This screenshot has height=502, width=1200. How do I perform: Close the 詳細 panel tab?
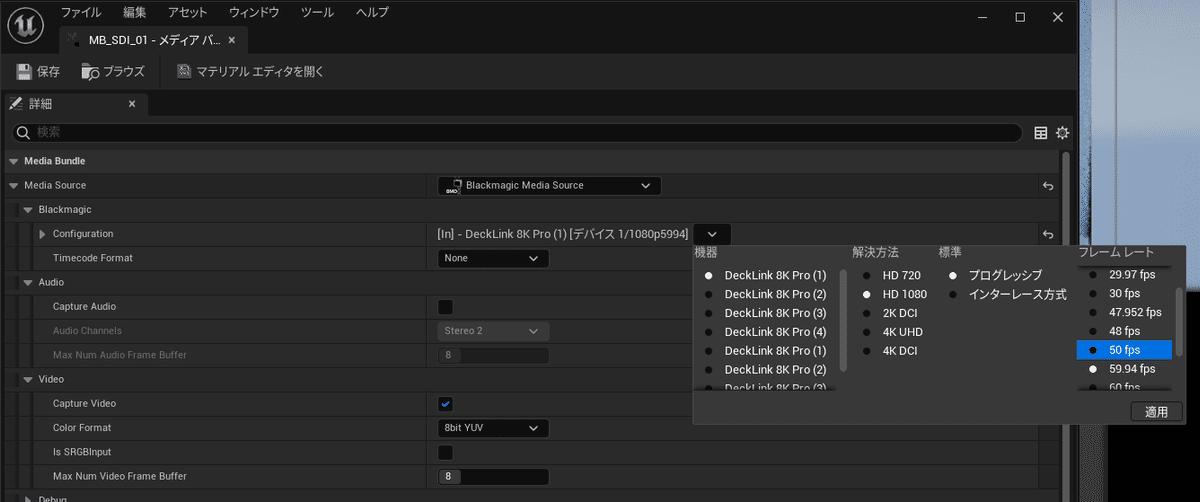(x=132, y=104)
